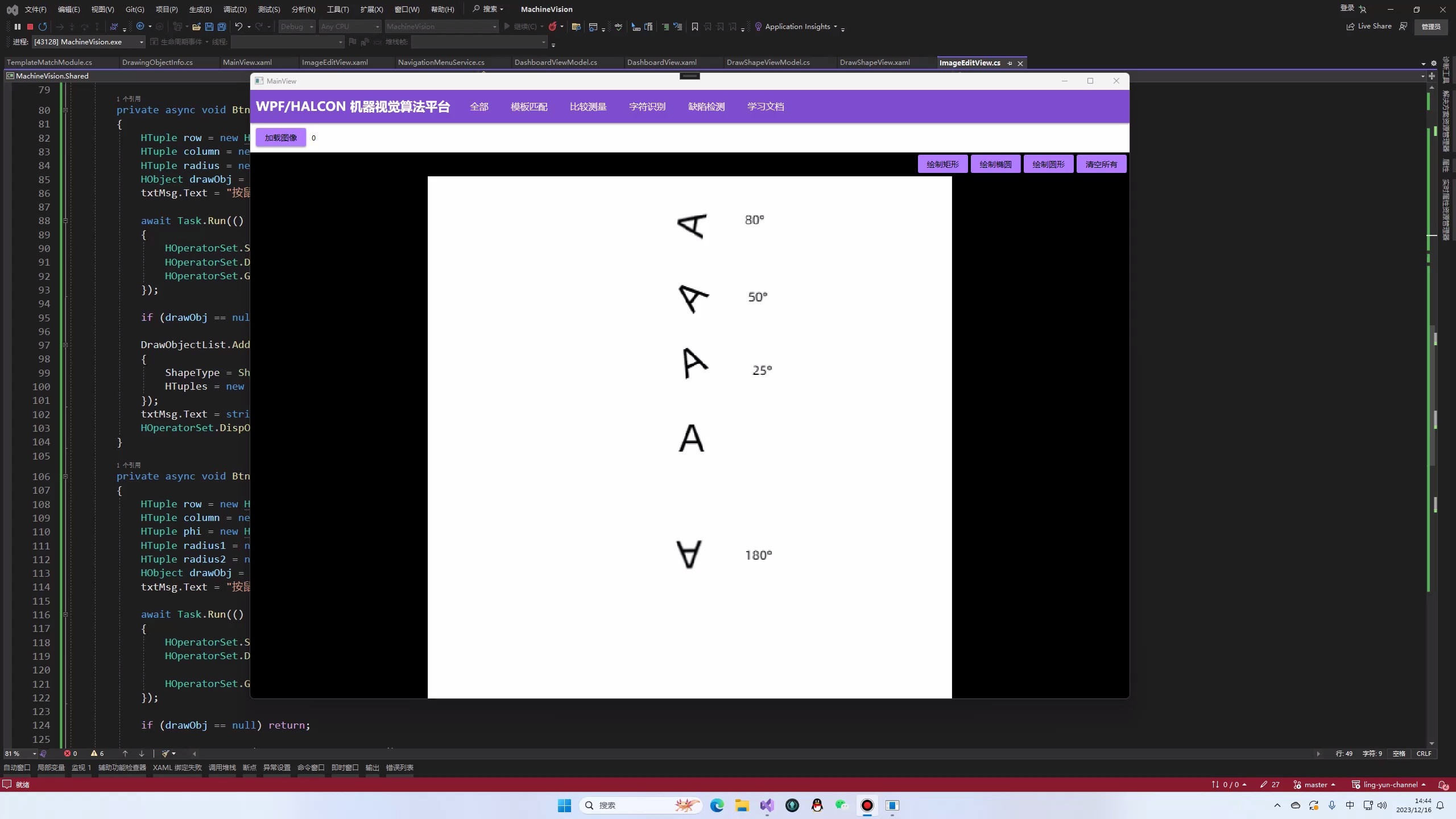Click the Save all files icon
The image size is (1456, 819).
click(x=222, y=27)
